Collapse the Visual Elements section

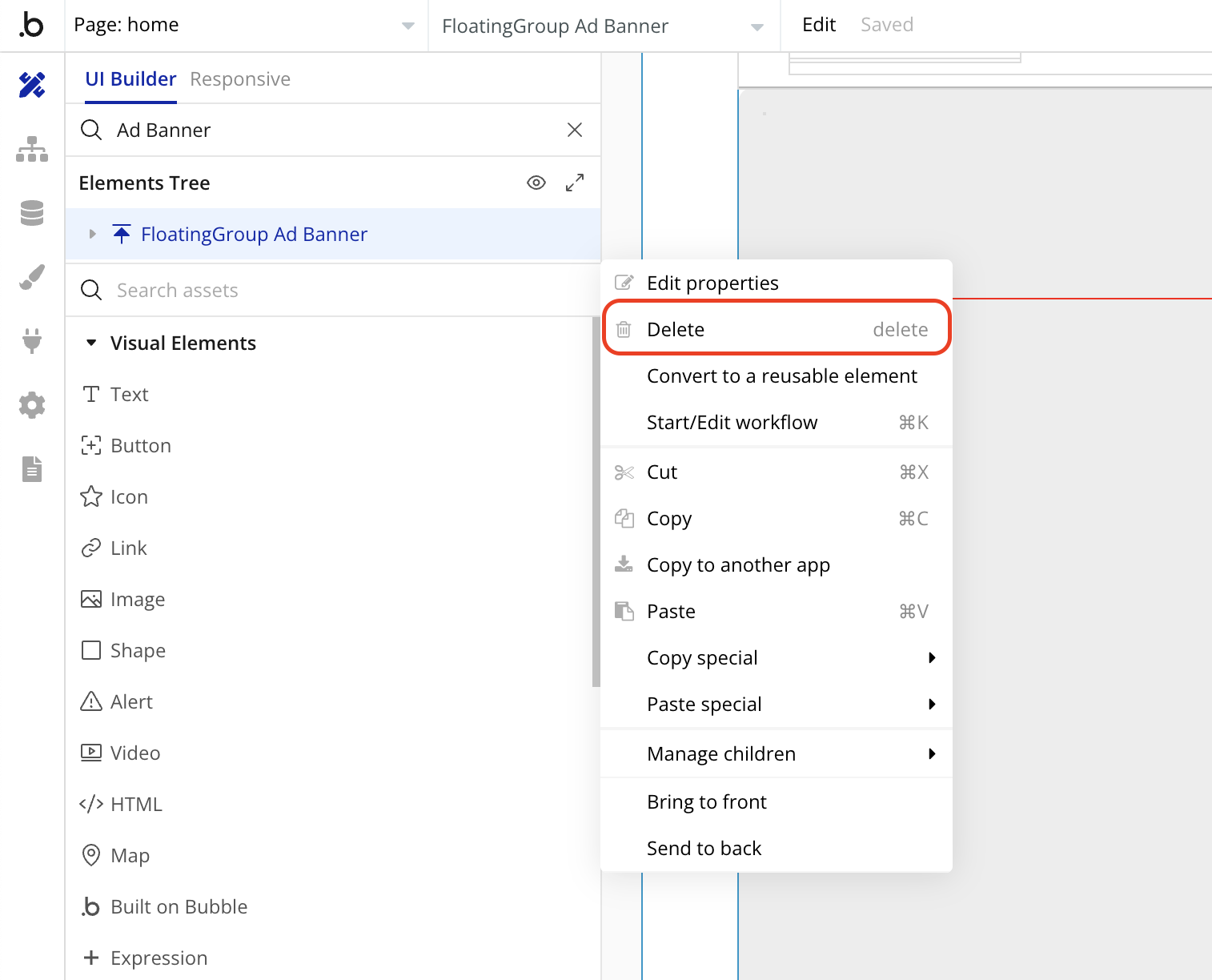[x=91, y=343]
